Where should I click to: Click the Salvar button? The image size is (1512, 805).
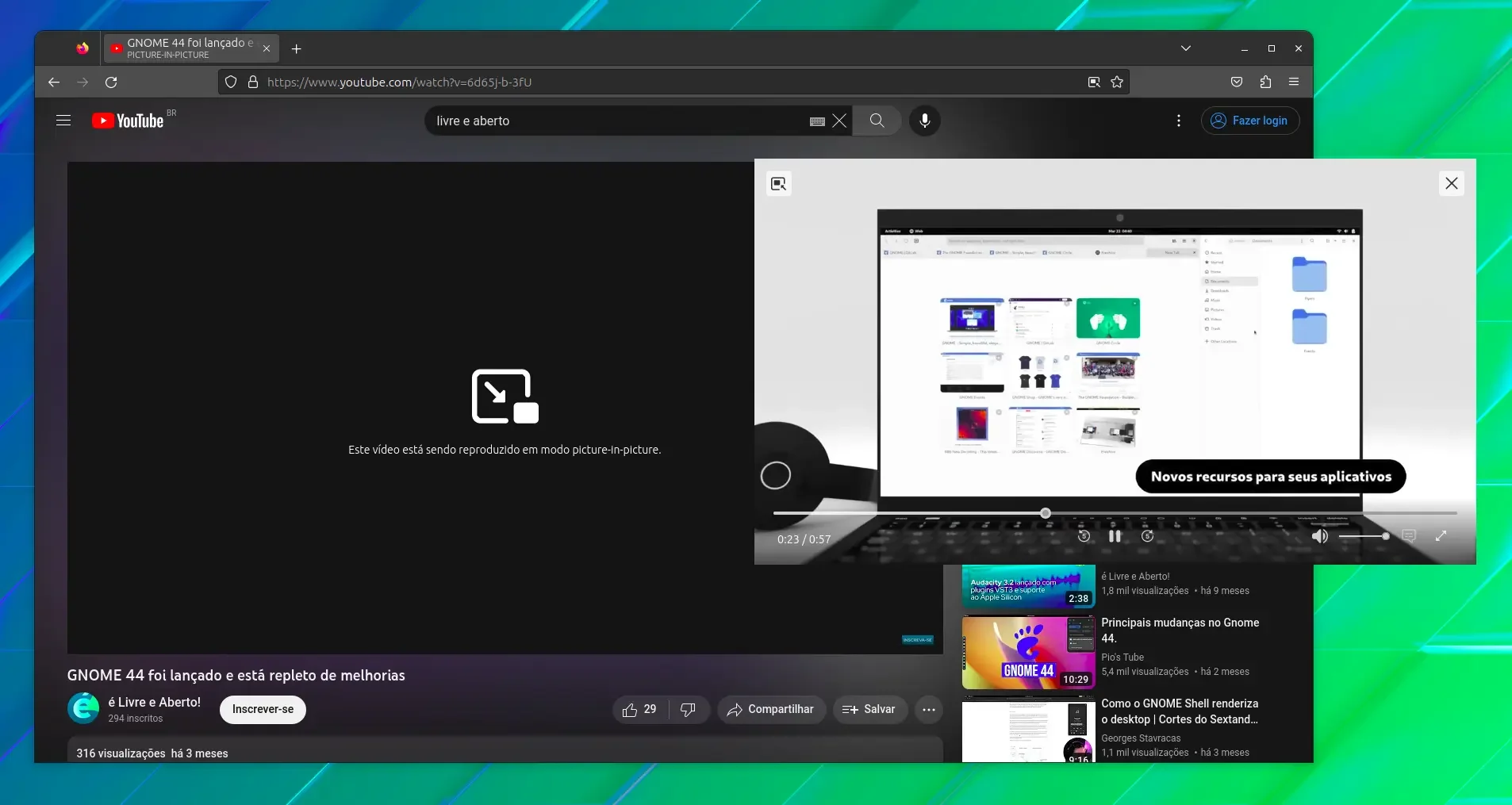tap(869, 709)
